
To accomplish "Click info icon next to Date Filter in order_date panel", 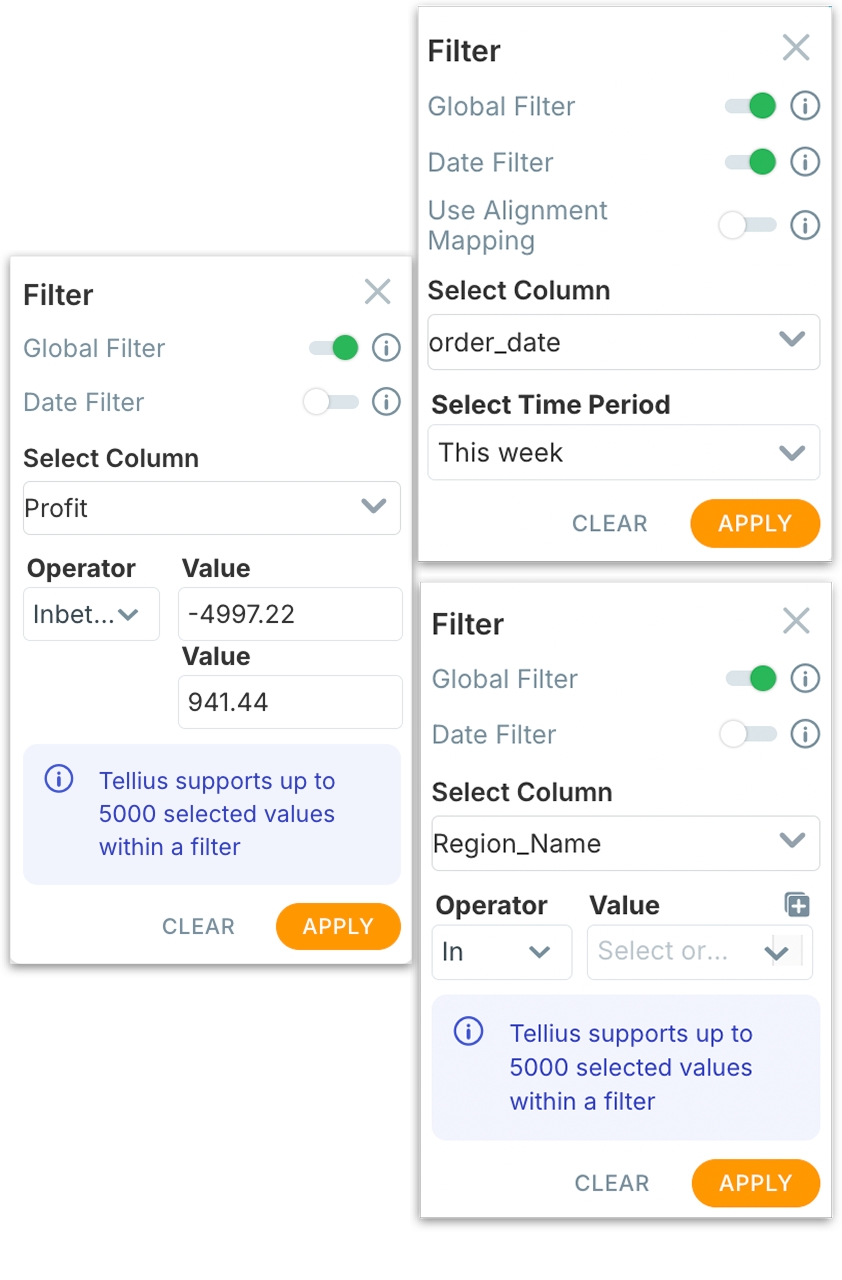I will [805, 162].
